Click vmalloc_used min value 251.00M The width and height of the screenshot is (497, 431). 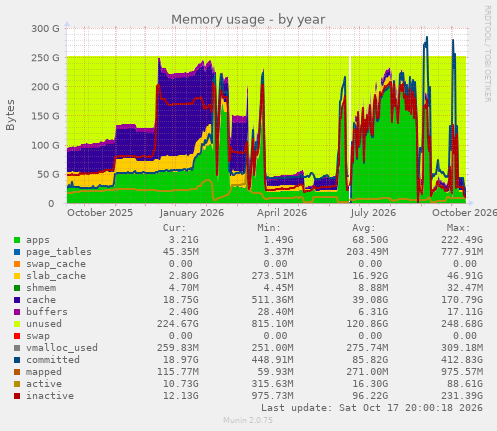click(x=273, y=348)
